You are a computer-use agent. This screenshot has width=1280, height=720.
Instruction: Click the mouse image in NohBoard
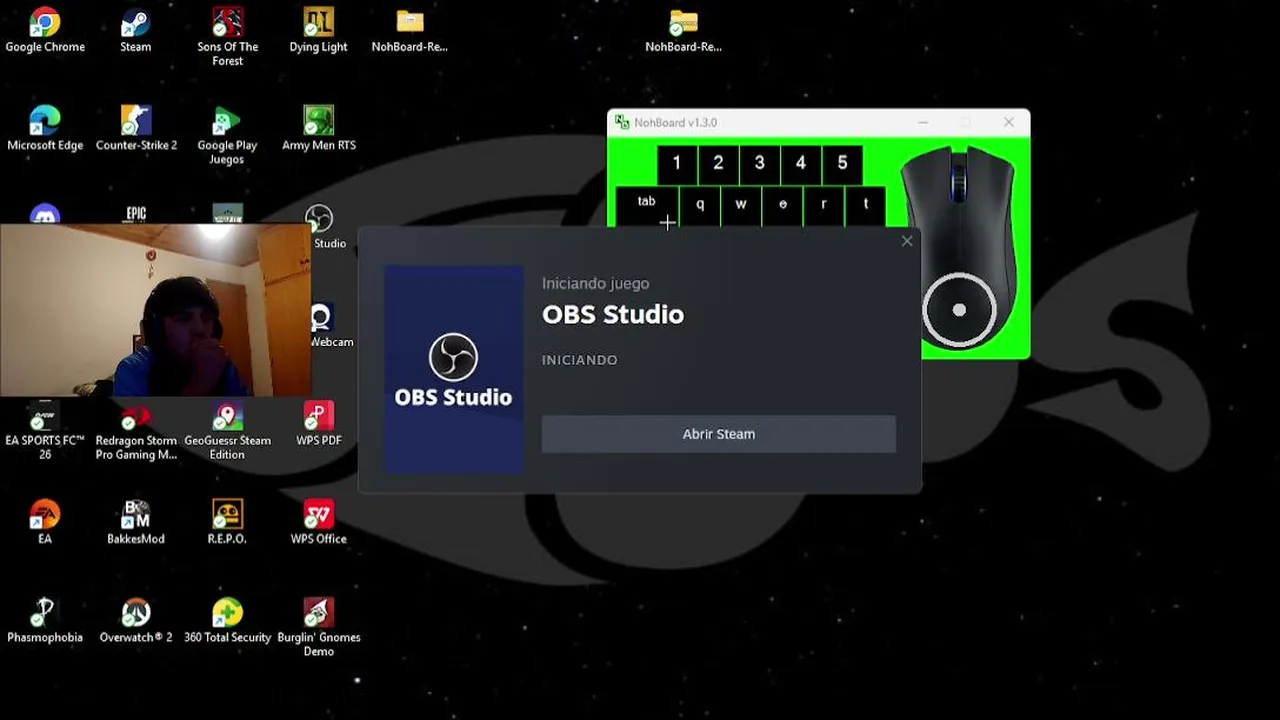coord(960,247)
